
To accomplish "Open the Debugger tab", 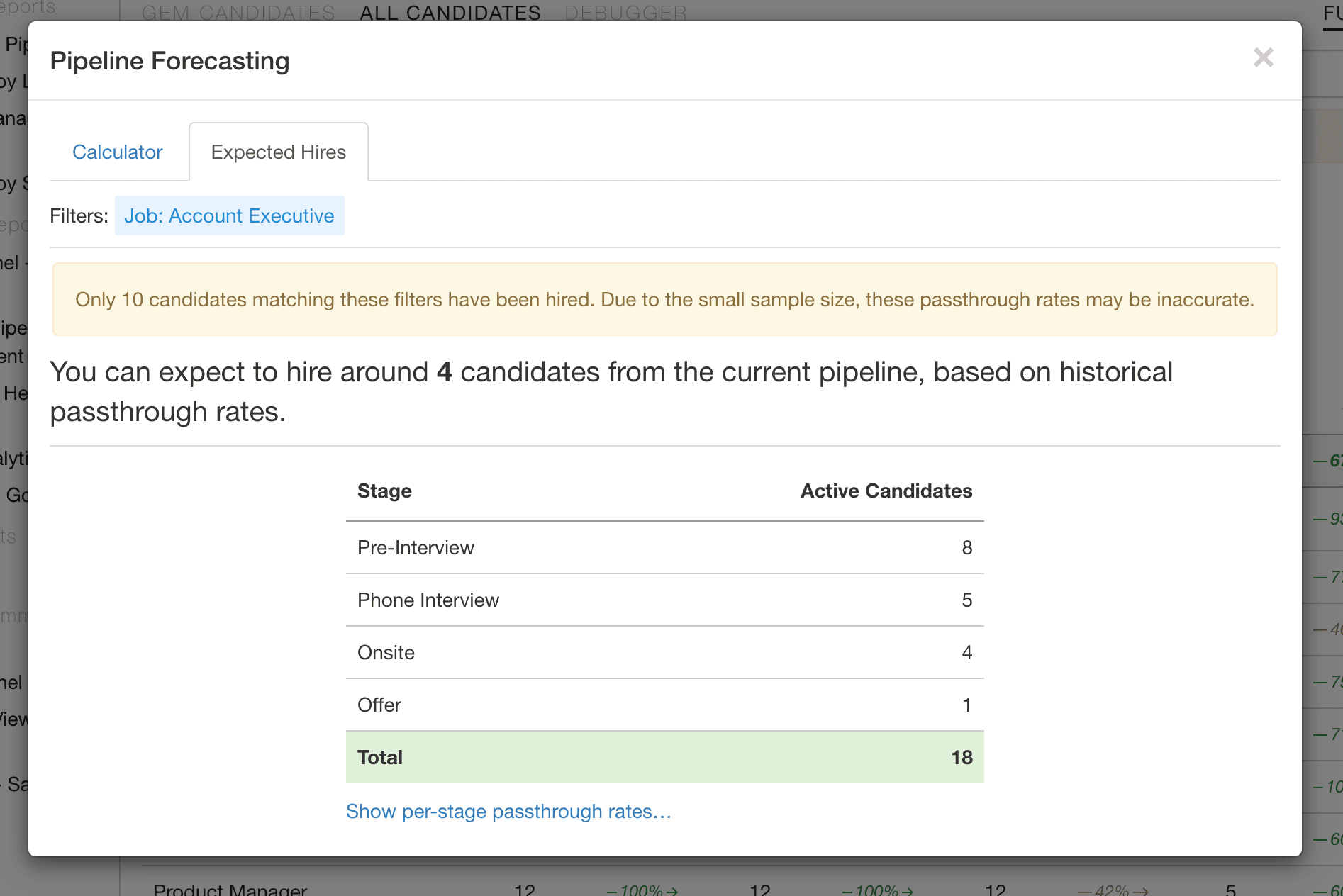I will point(625,12).
